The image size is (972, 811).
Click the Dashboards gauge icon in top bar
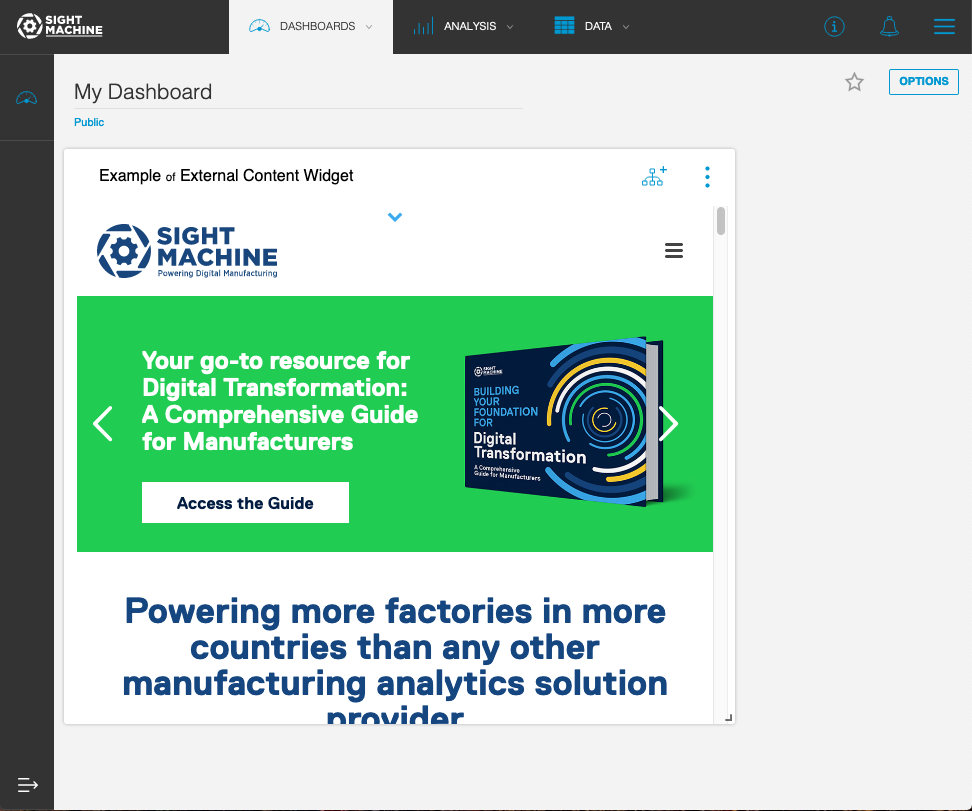(259, 26)
